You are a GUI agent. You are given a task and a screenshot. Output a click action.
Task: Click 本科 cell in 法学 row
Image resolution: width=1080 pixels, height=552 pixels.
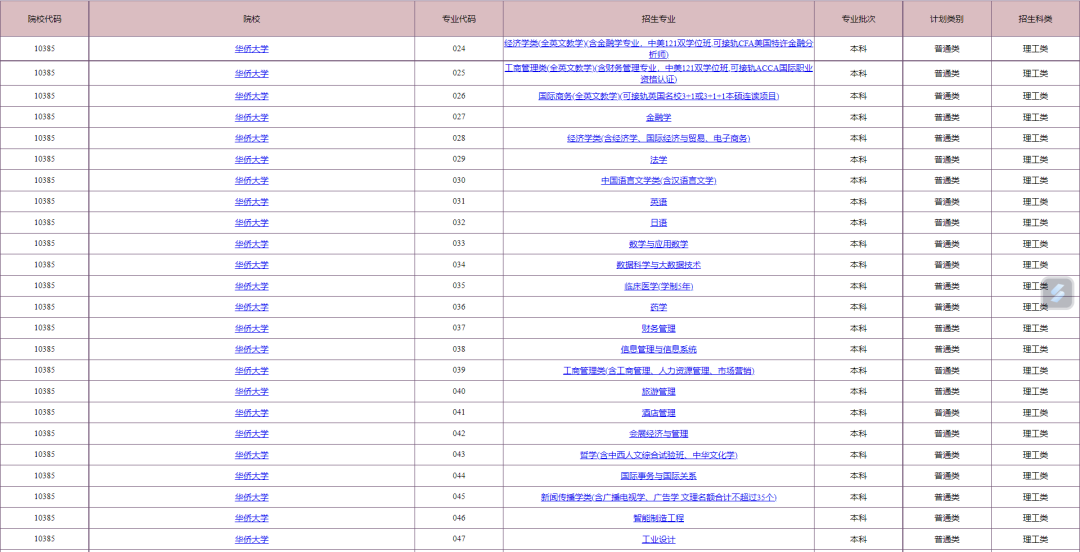coord(858,159)
